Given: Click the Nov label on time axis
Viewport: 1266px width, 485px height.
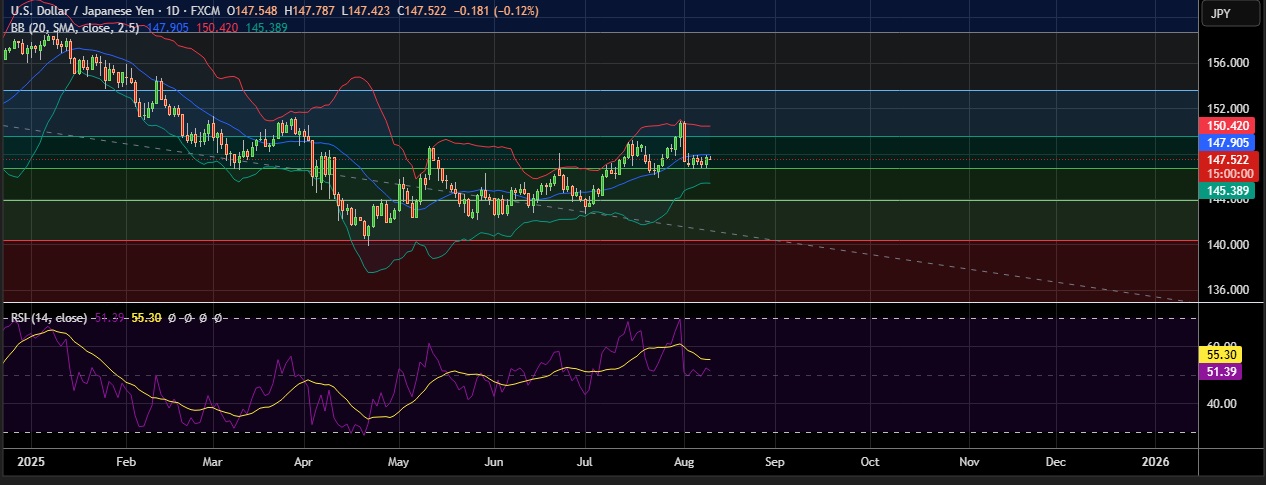Looking at the screenshot, I should 968,463.
